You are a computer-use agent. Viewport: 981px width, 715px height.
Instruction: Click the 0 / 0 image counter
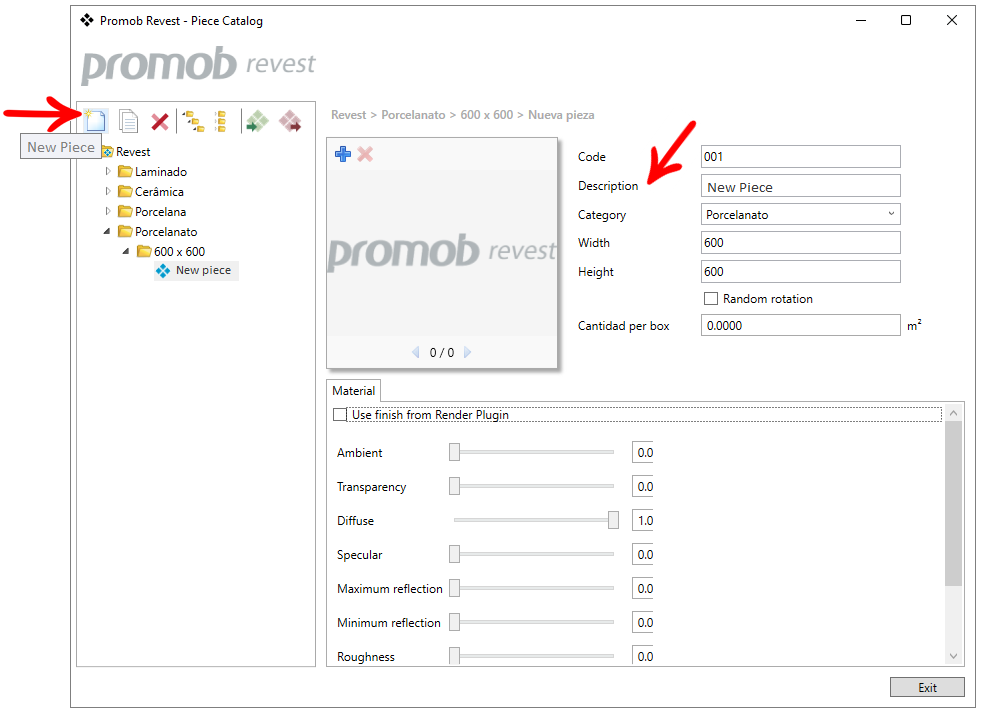442,353
